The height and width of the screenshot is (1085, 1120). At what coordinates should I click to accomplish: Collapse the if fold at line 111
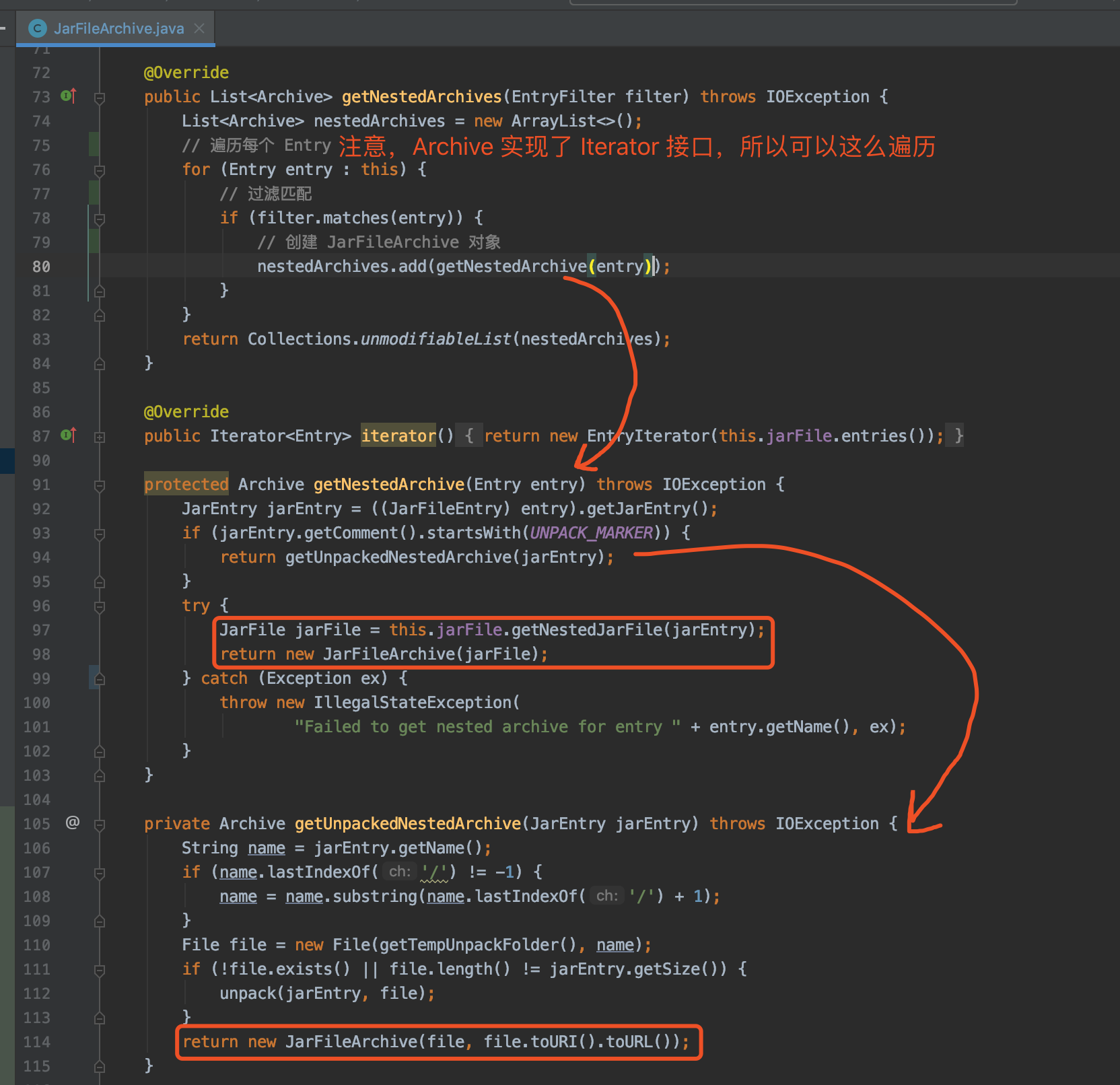(x=100, y=971)
